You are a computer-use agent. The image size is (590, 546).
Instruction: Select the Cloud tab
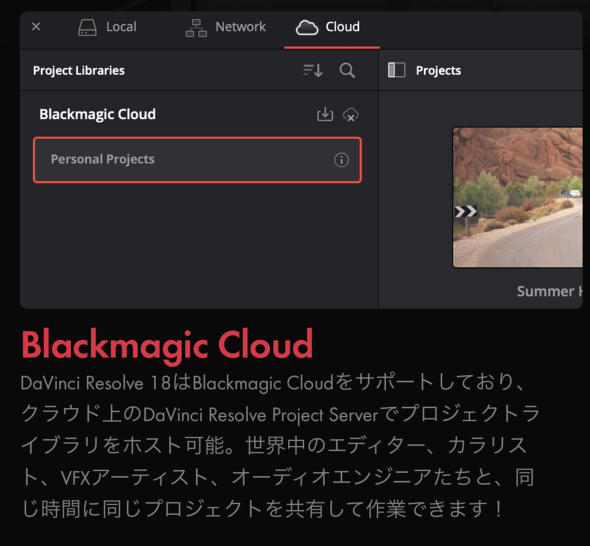click(328, 27)
